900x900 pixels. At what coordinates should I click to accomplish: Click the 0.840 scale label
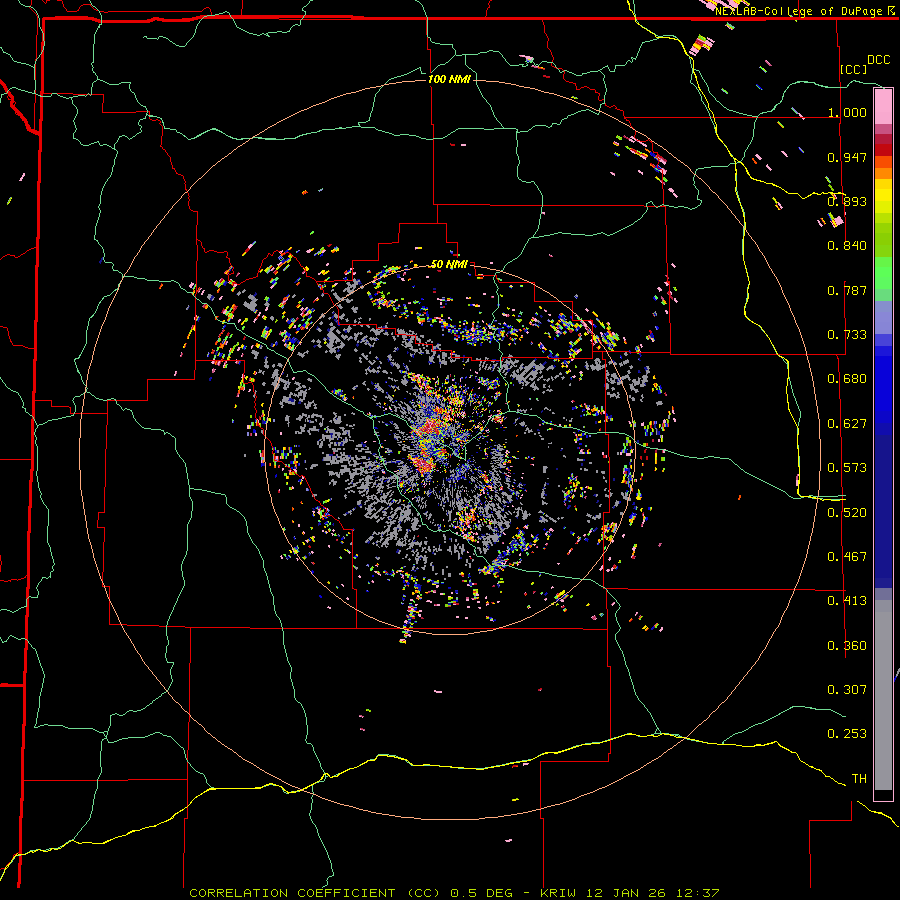click(847, 246)
